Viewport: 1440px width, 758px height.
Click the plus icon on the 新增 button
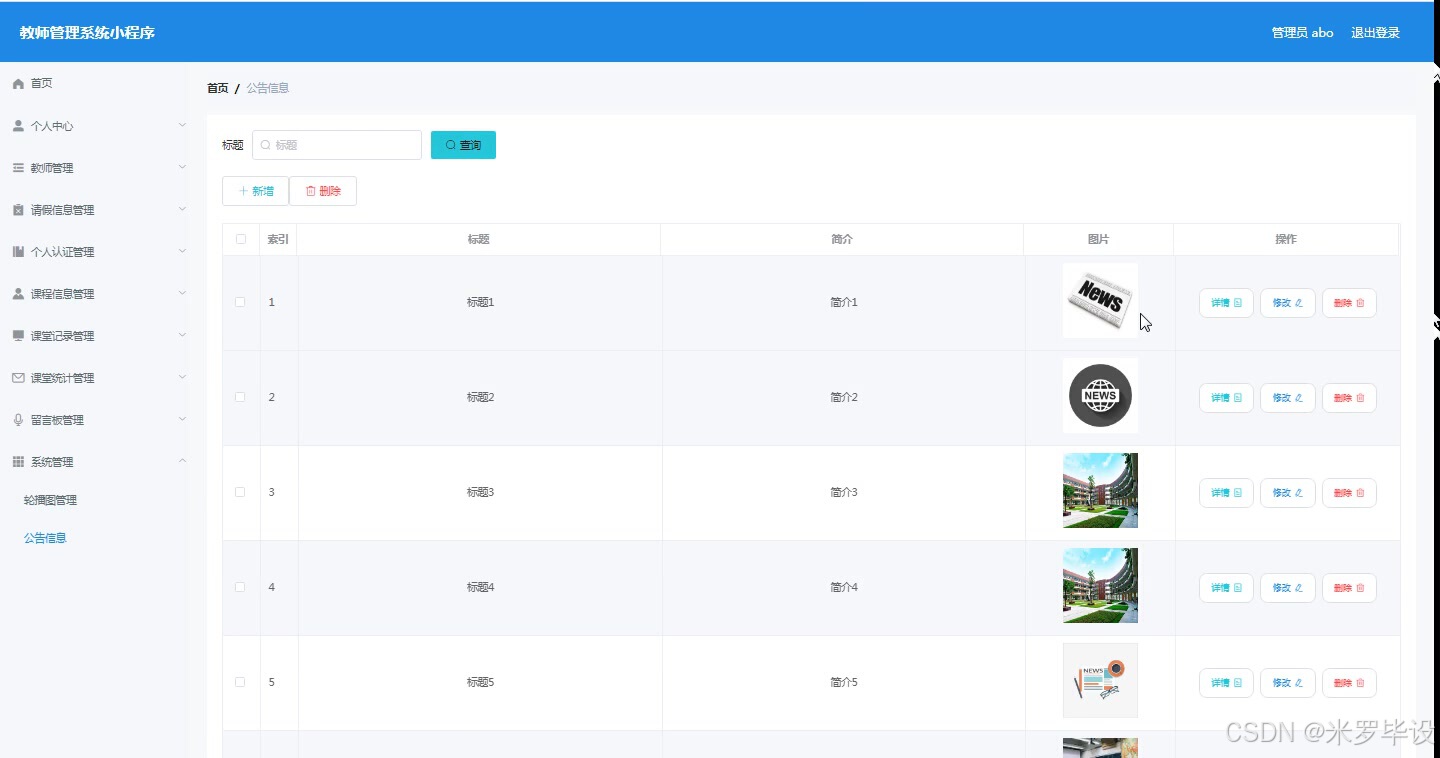243,191
